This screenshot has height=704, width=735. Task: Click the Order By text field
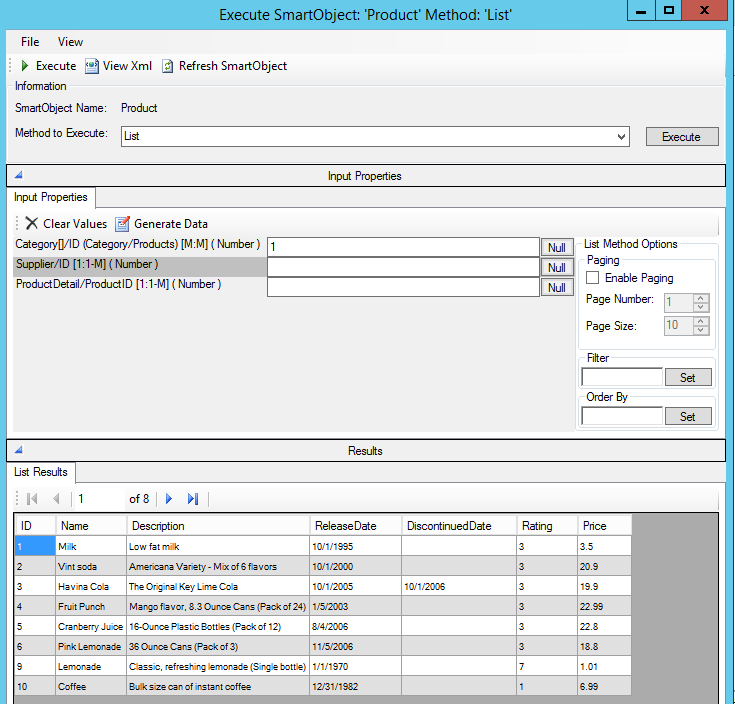click(622, 416)
